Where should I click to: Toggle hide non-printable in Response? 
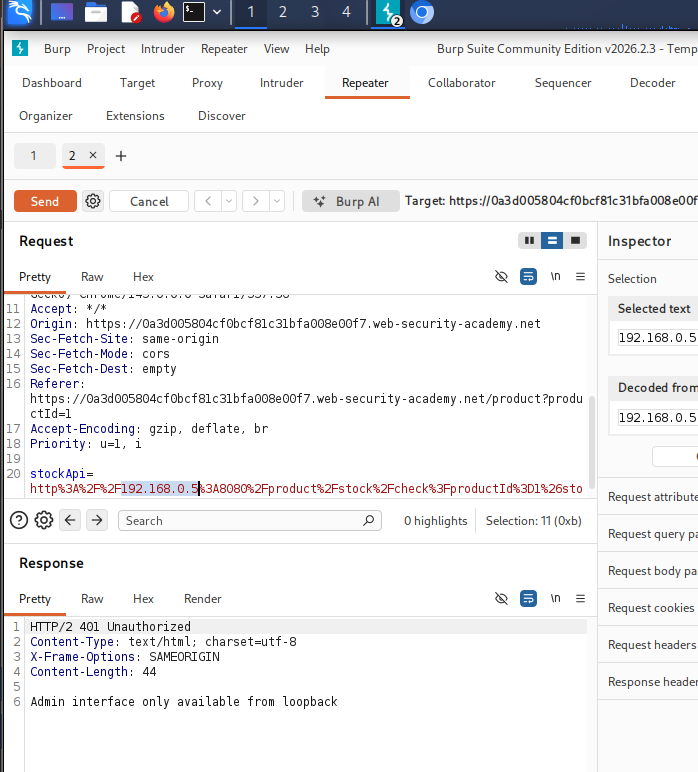tap(501, 598)
